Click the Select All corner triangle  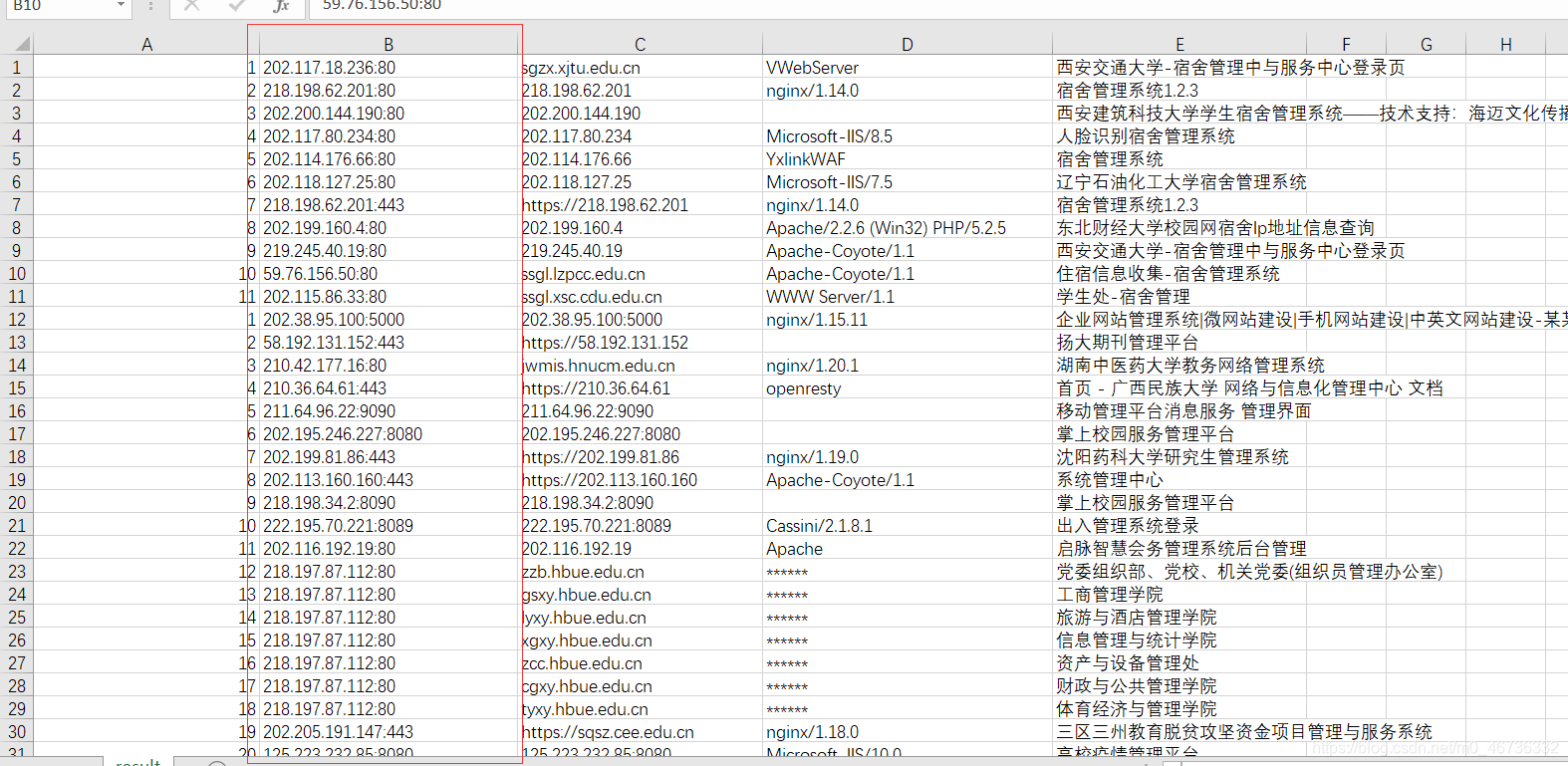tap(22, 44)
